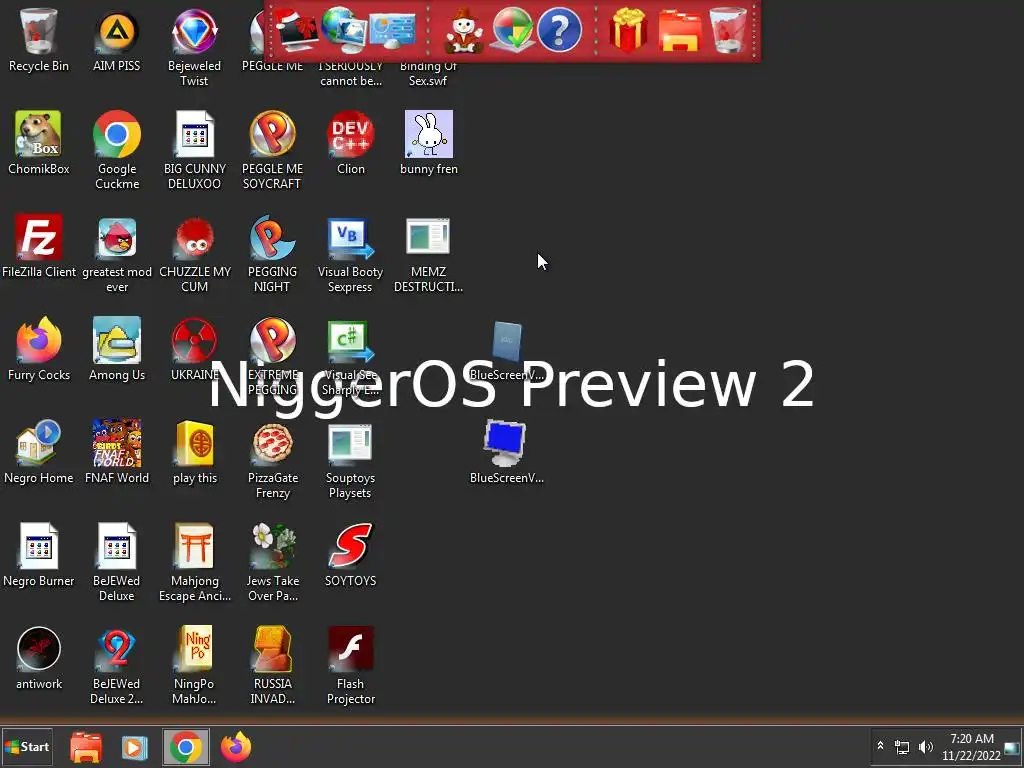The image size is (1024, 768).
Task: Open the orange folder icon in the top dock
Action: tap(680, 30)
